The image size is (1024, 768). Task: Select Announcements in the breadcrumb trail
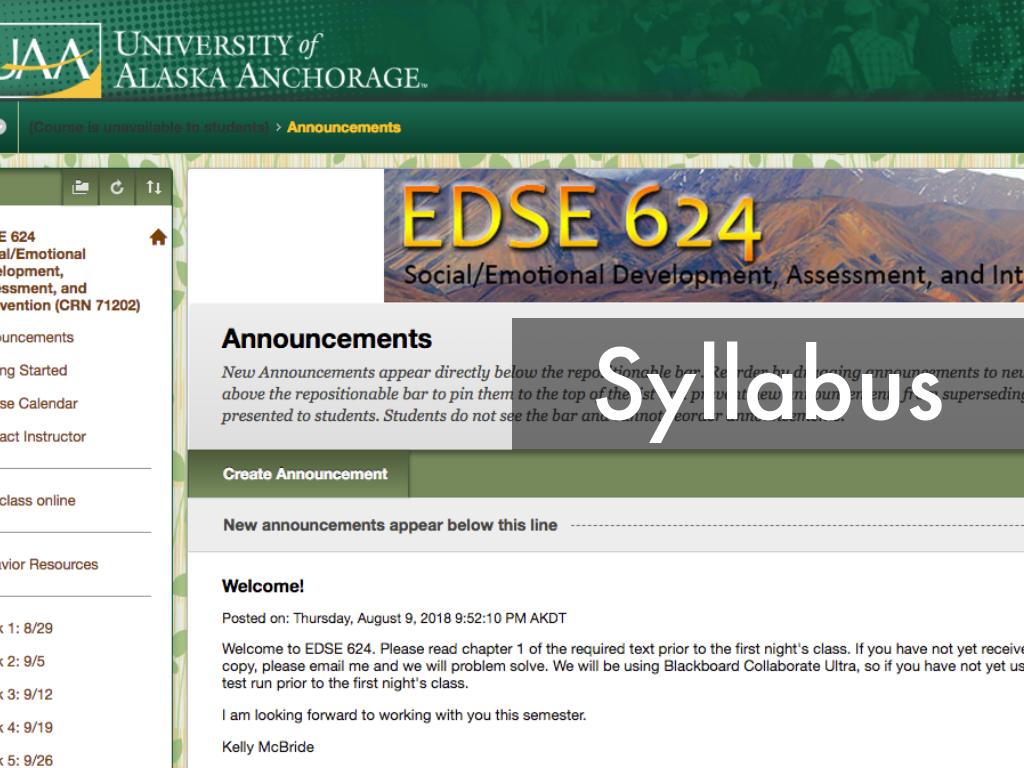[x=343, y=127]
